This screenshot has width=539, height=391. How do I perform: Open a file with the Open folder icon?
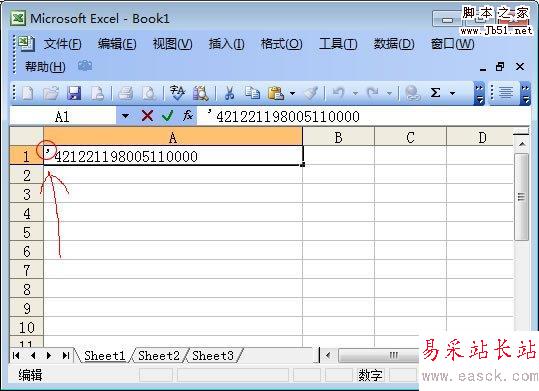[x=51, y=93]
